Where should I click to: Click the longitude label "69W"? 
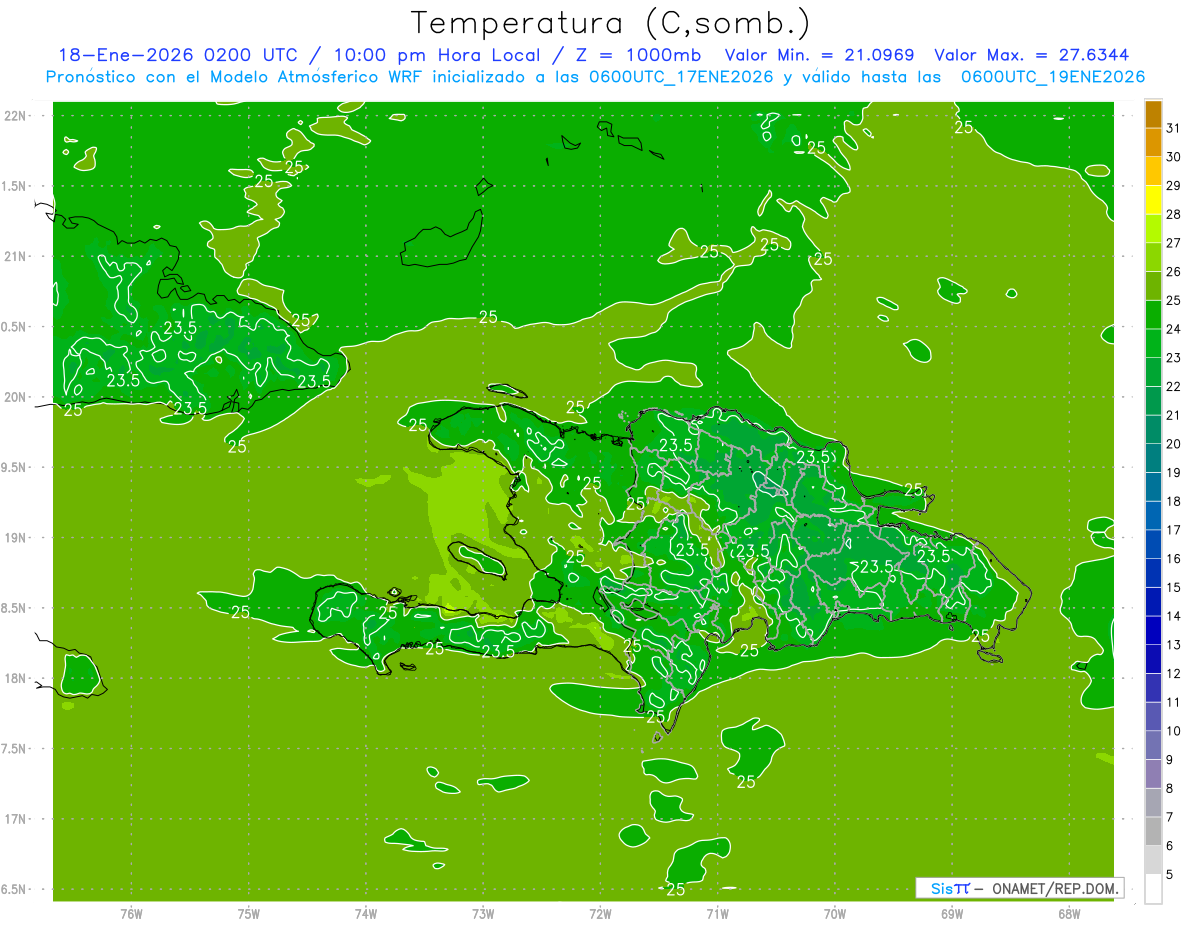952,914
